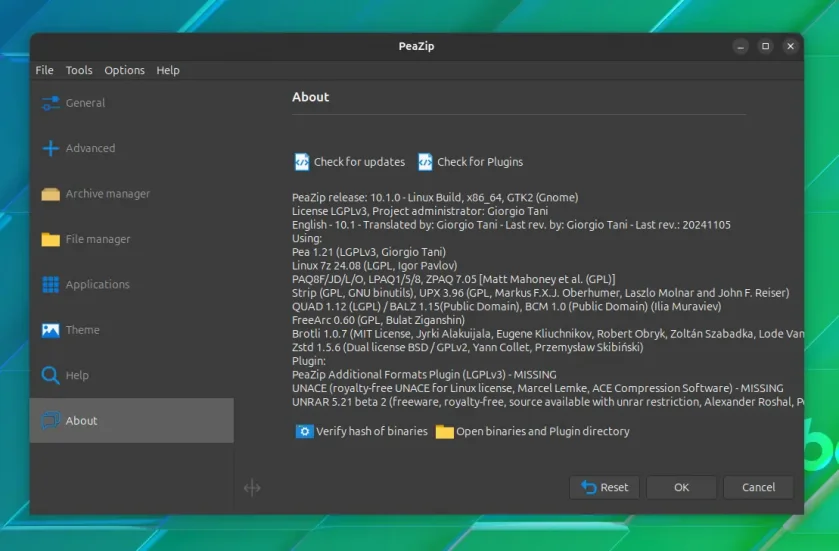Go to Archive manager settings label
The height and width of the screenshot is (551, 840).
[x=108, y=194]
